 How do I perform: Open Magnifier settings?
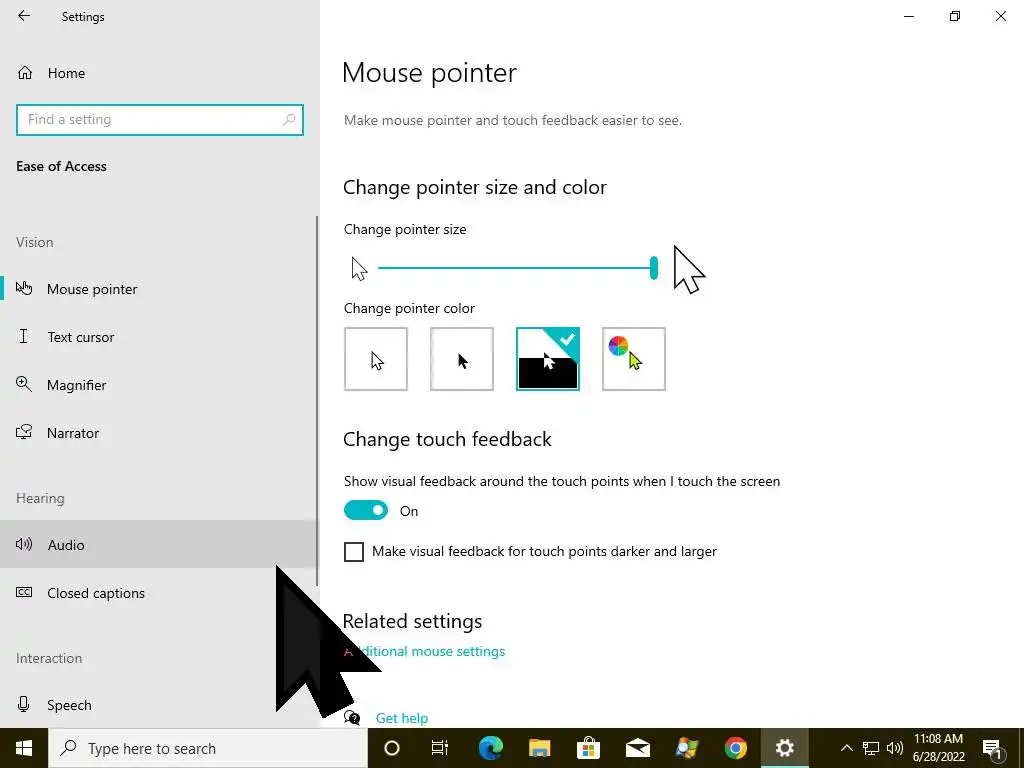pyautogui.click(x=158, y=385)
